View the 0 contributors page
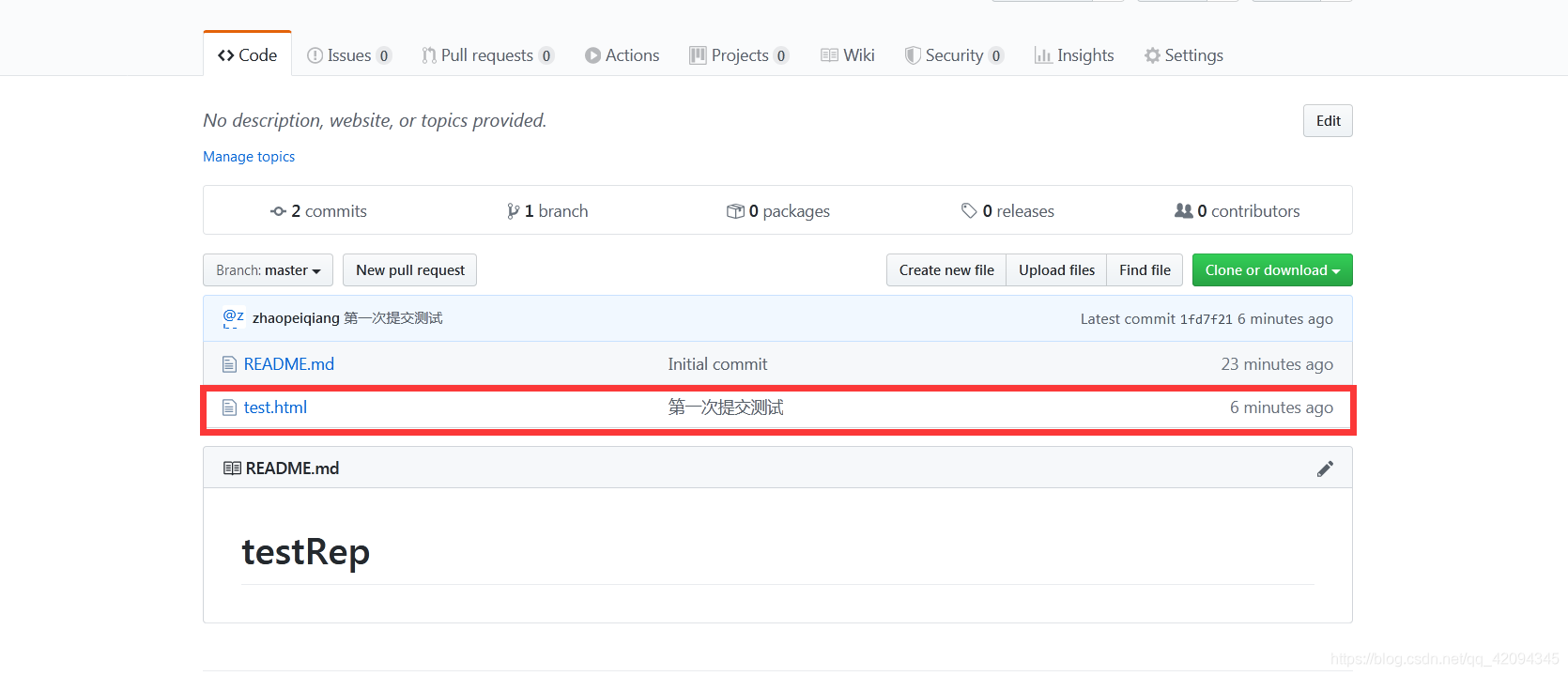The width and height of the screenshot is (1568, 676). point(1237,211)
